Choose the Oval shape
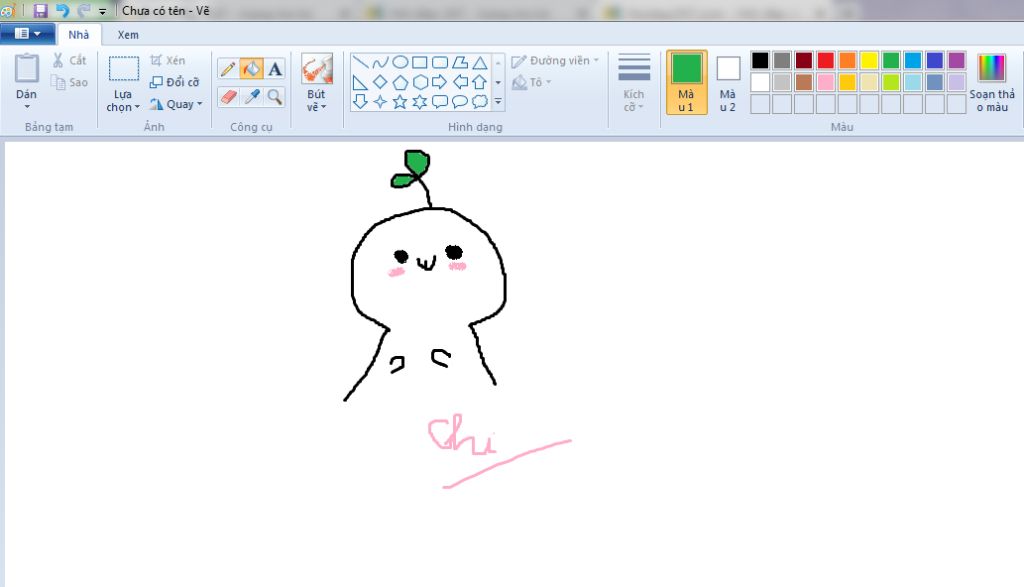 (400, 63)
